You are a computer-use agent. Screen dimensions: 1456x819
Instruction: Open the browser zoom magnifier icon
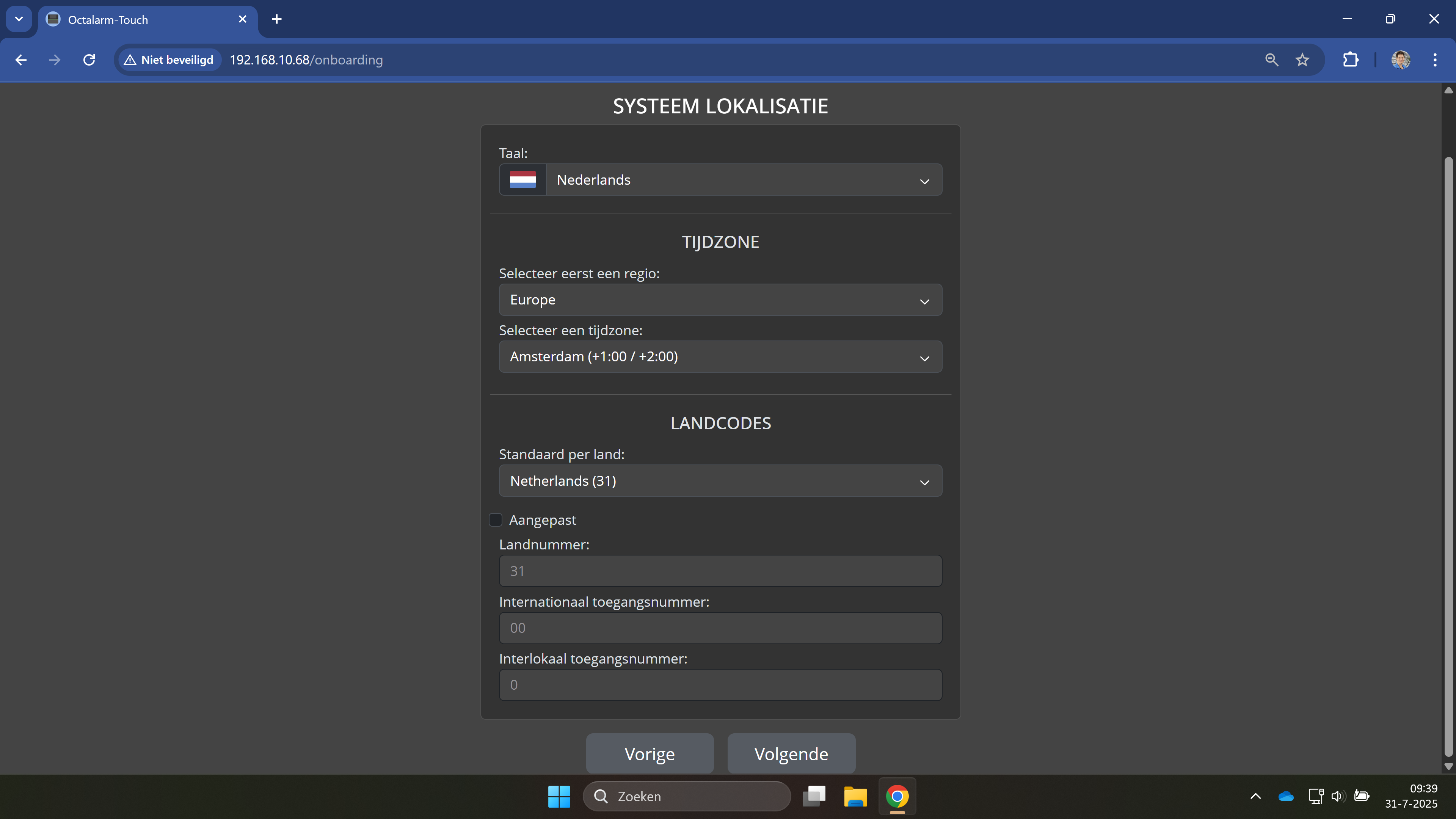tap(1271, 60)
